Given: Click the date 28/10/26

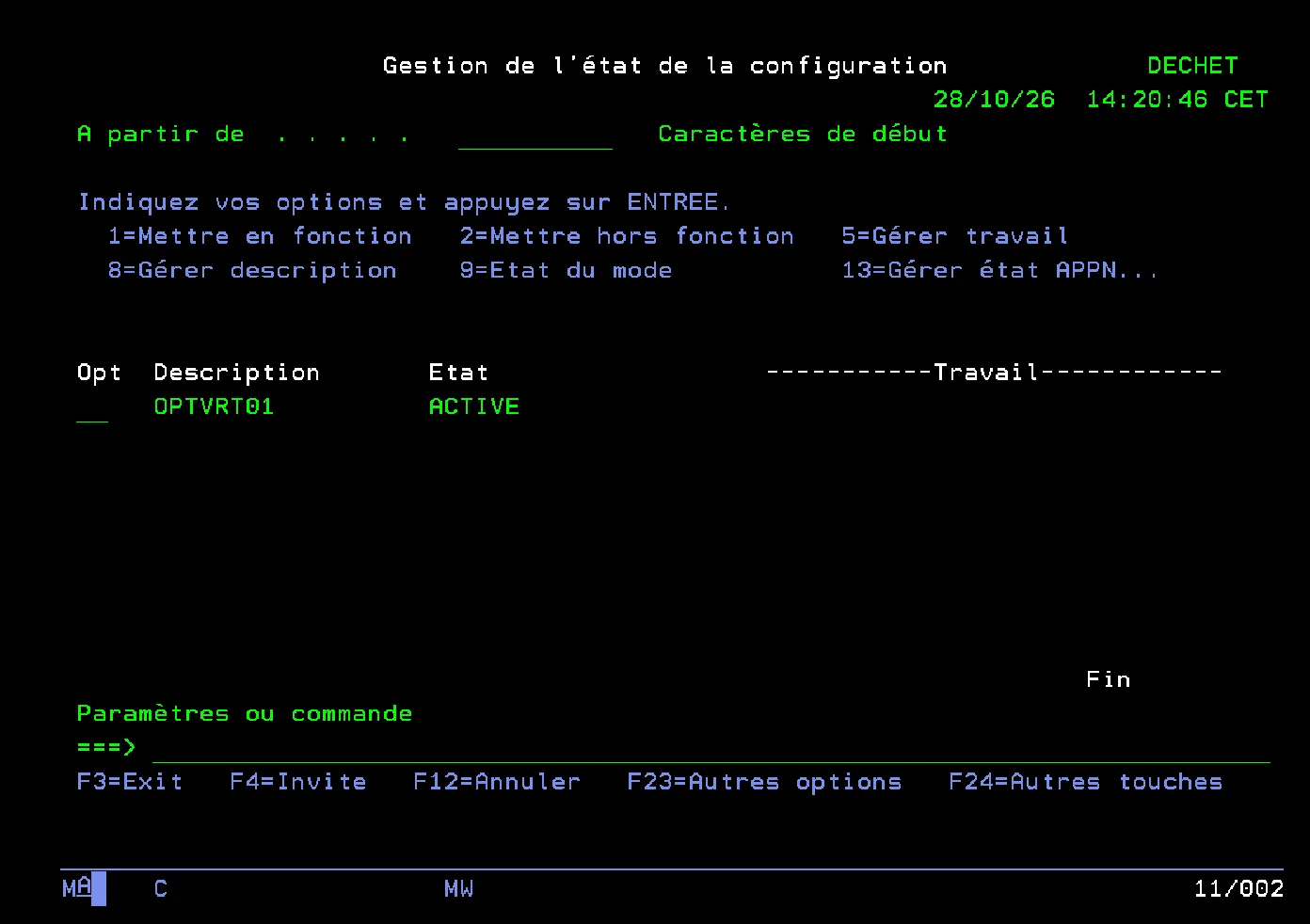Looking at the screenshot, I should pos(994,100).
